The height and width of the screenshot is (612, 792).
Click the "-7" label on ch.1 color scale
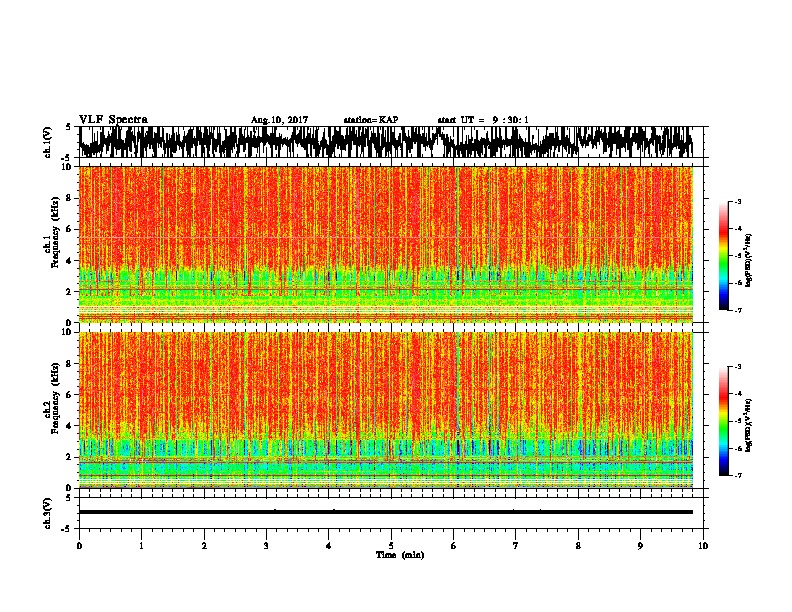737,310
